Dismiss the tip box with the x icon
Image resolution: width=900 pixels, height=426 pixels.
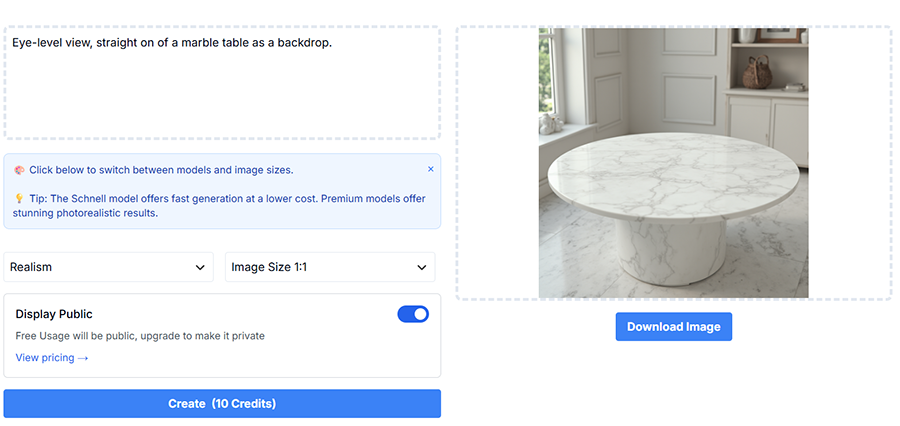[430, 169]
